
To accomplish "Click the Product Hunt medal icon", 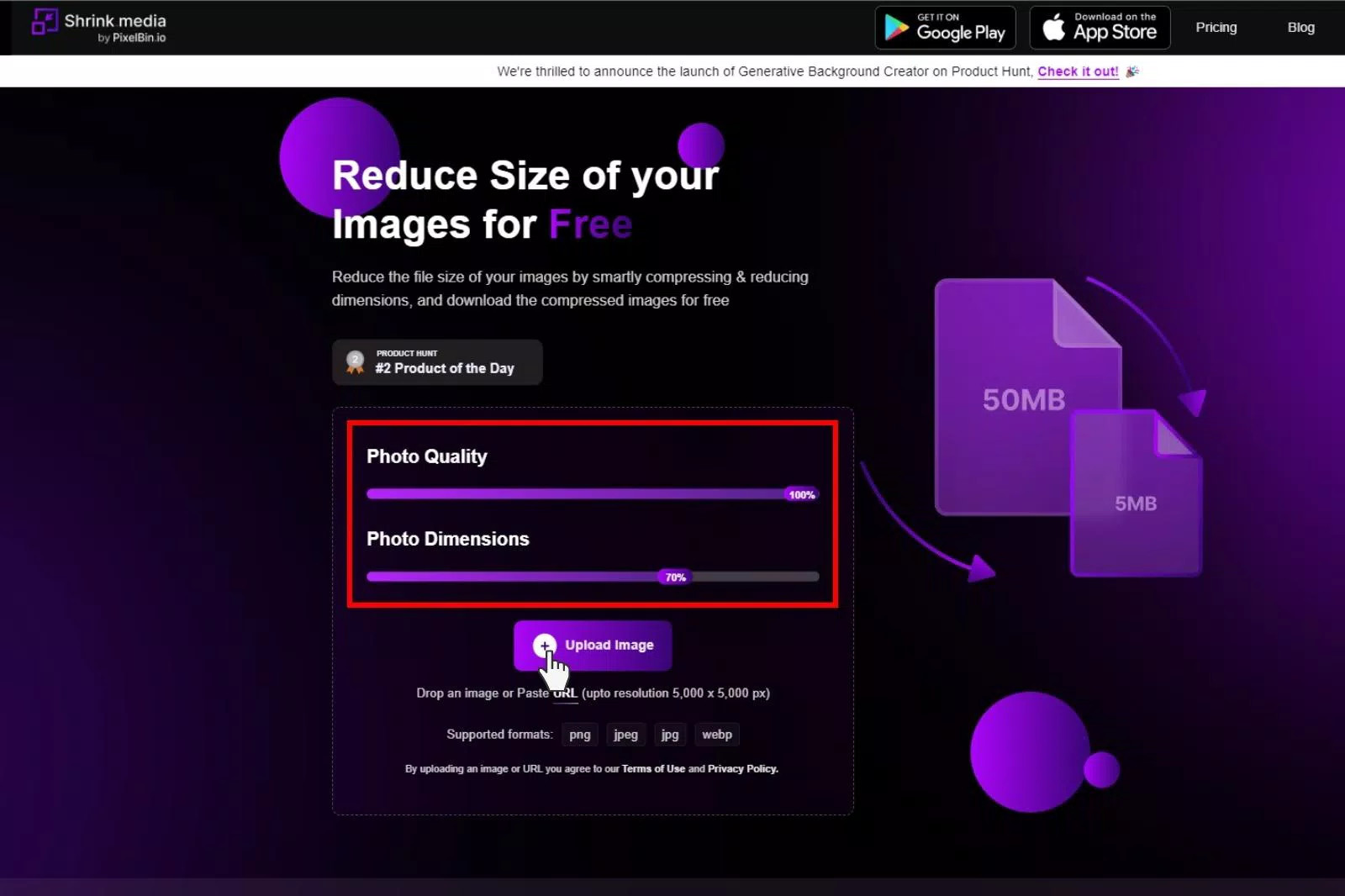I will pos(355,362).
